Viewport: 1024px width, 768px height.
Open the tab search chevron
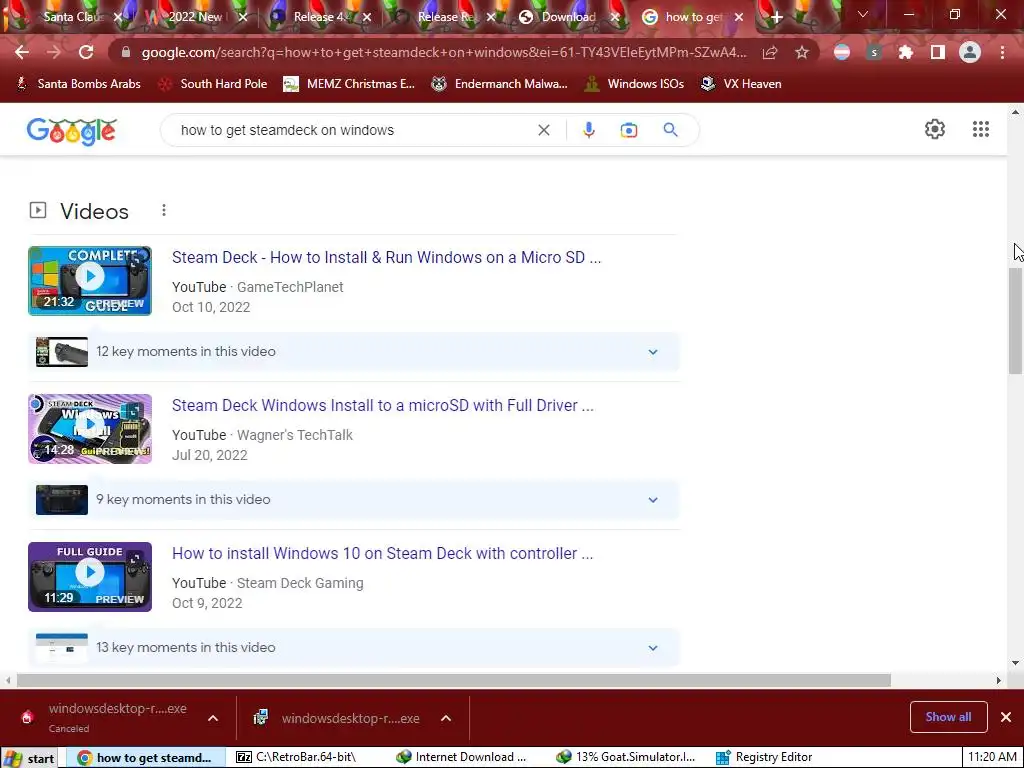[863, 14]
